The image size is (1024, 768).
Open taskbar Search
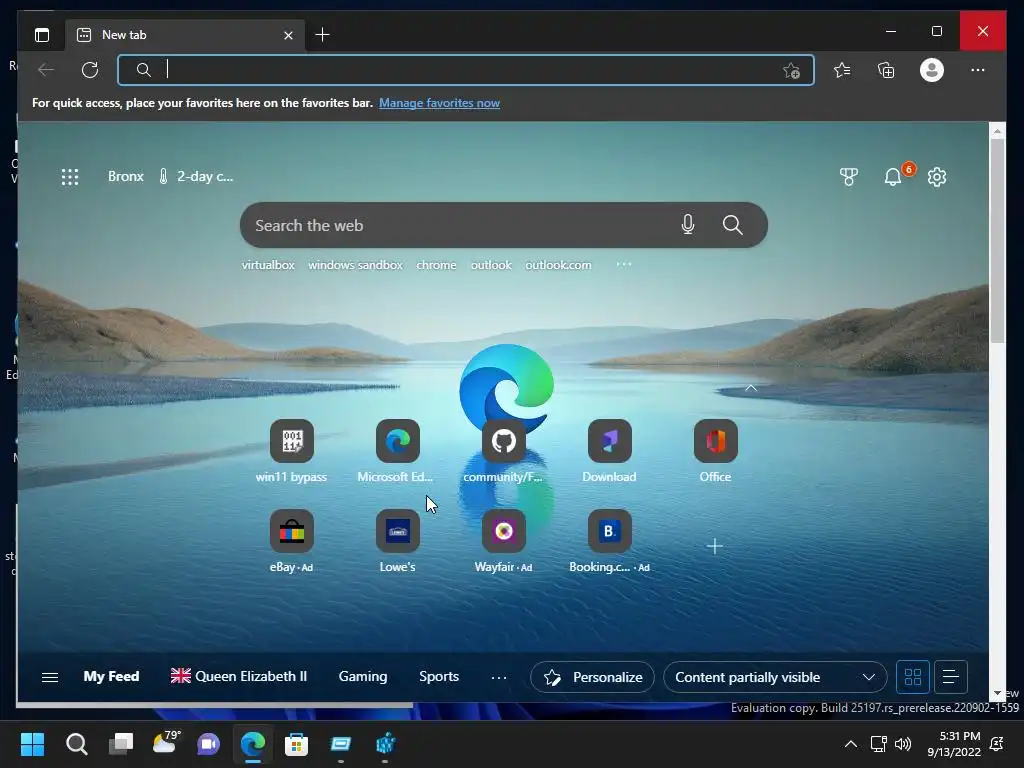(76, 744)
